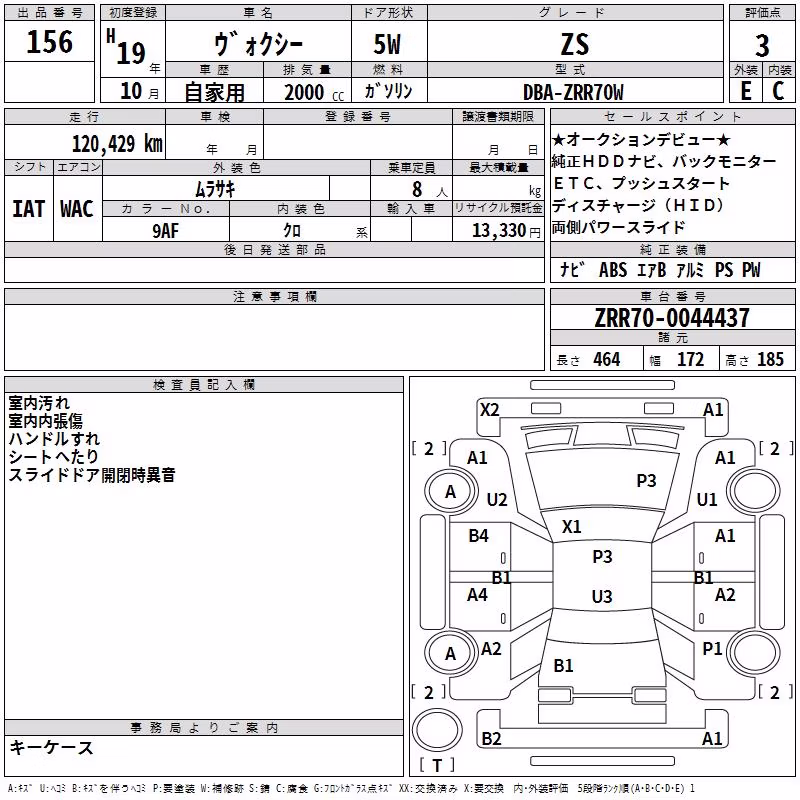Click the 注意事項欄 section header
800x800 pixels.
point(274,296)
